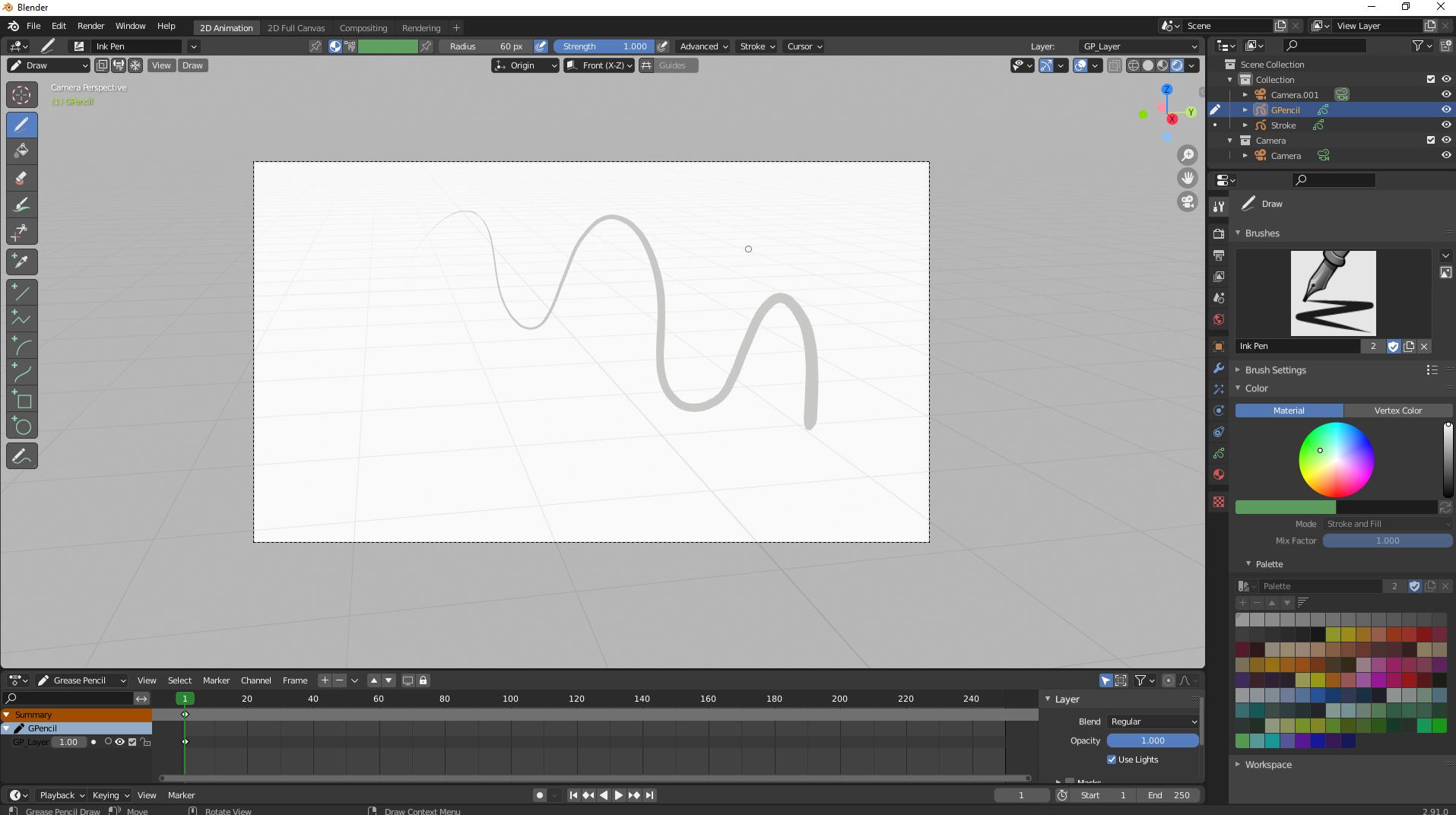The image size is (1456, 815).
Task: Open Material properties tab icon
Action: pos(1219,474)
